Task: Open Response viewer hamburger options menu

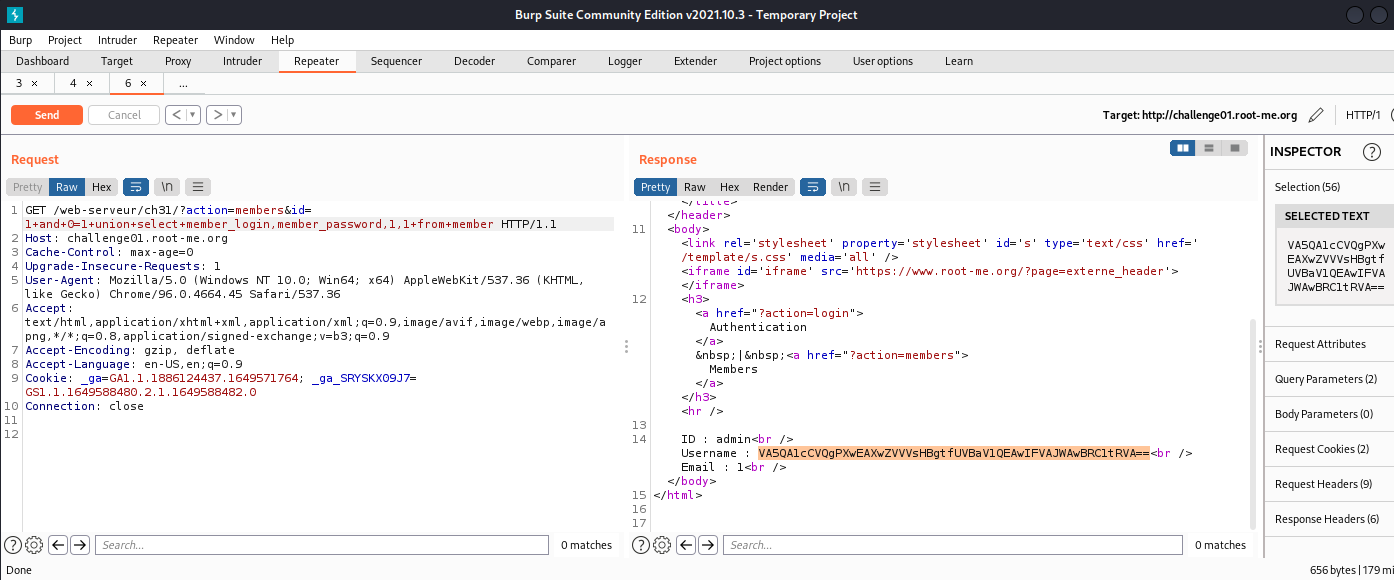Action: (x=876, y=187)
